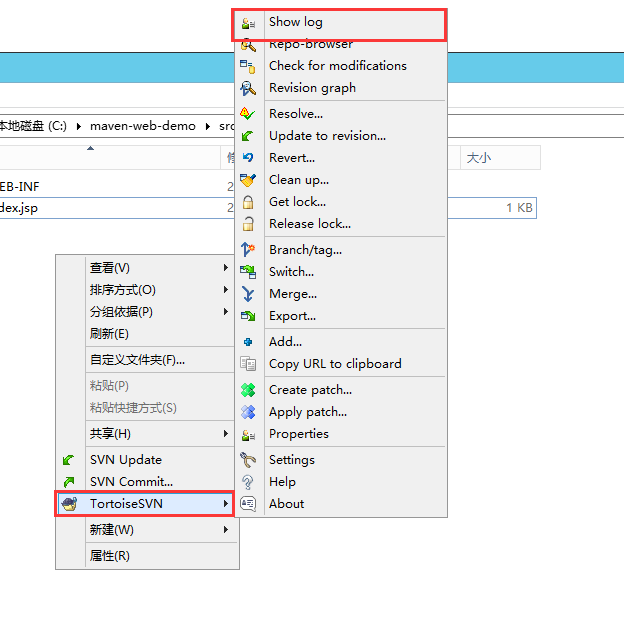The width and height of the screenshot is (624, 629).
Task: Select About in TortoiseSVN submenu
Action: point(341,504)
